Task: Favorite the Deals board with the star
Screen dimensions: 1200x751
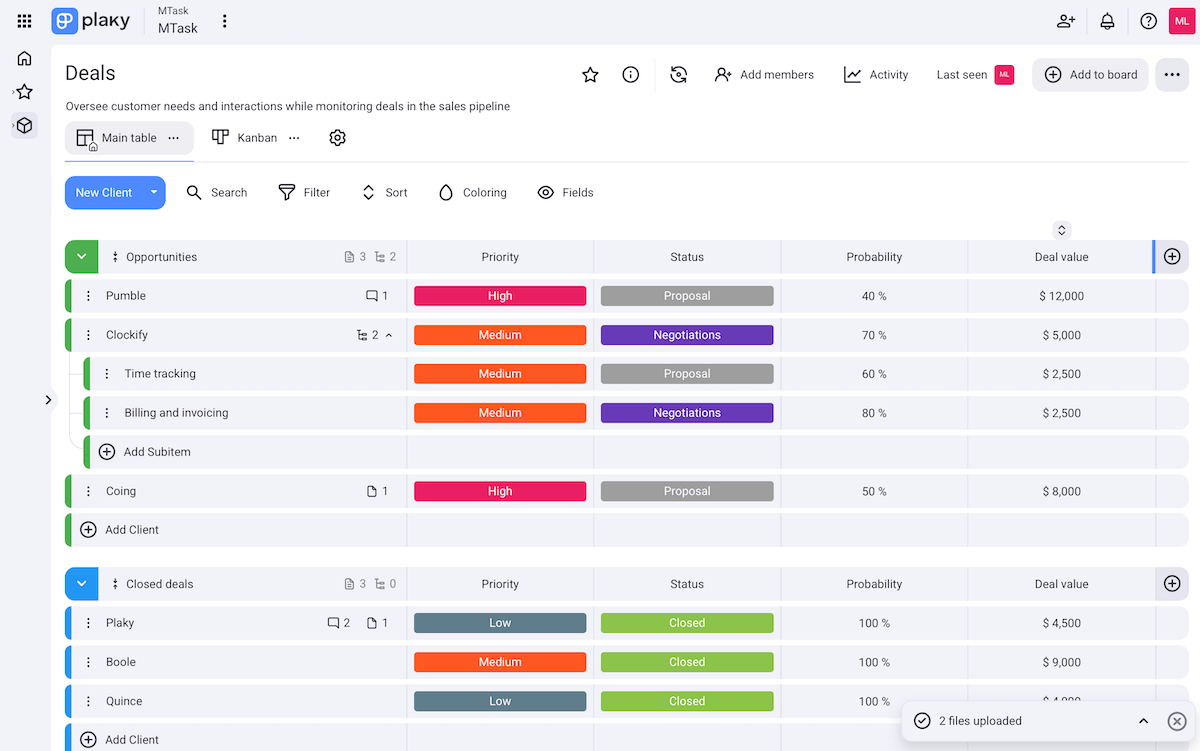Action: point(589,74)
